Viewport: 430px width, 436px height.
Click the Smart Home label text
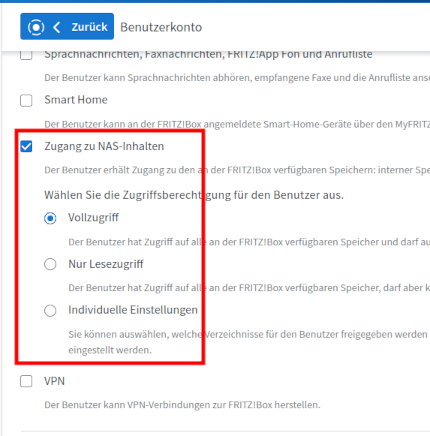click(x=76, y=100)
